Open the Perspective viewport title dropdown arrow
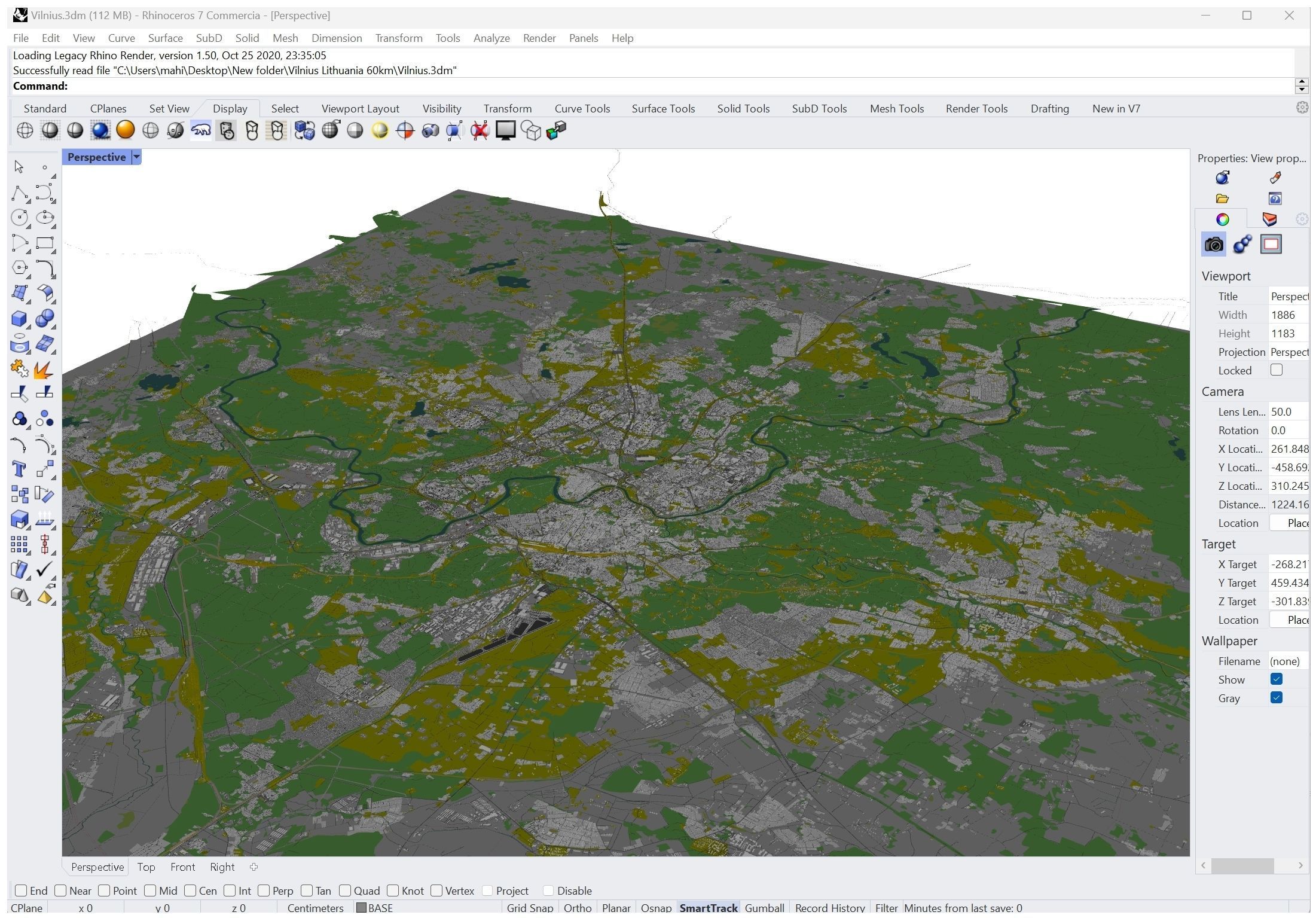Screen dimensions: 1316x918 (x=136, y=157)
